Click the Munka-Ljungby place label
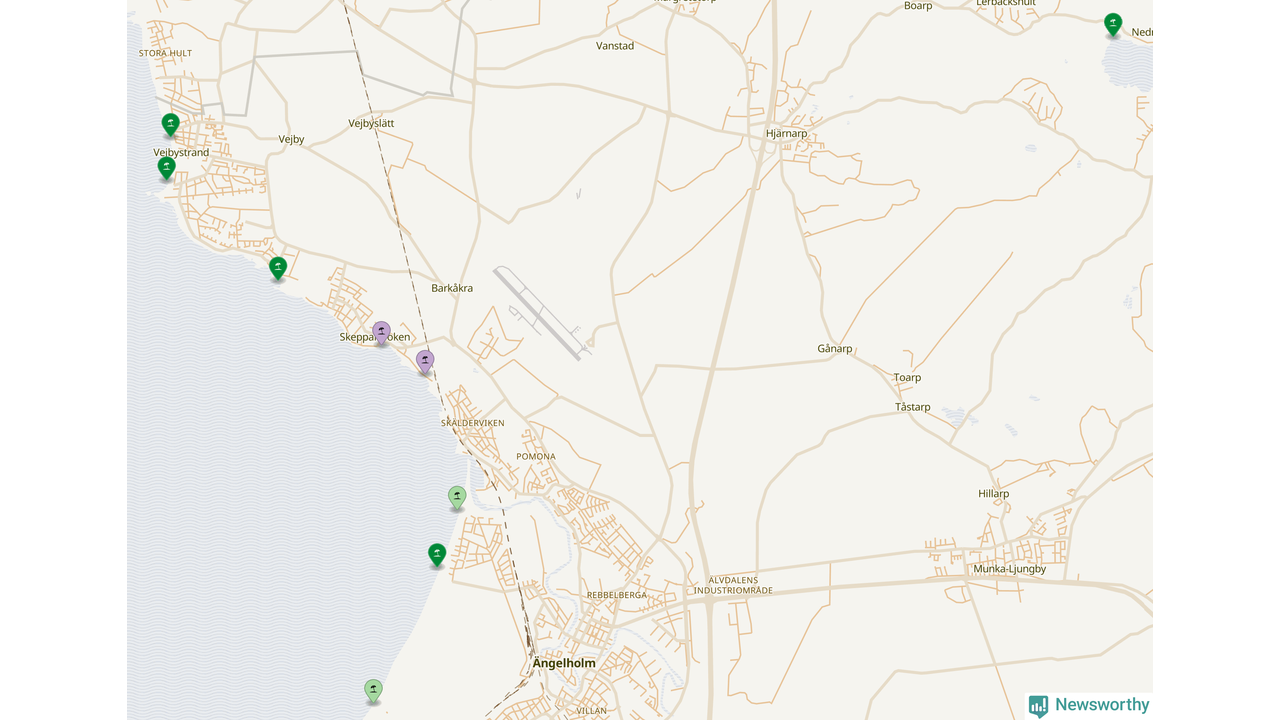This screenshot has width=1280, height=720. pyautogui.click(x=1010, y=569)
